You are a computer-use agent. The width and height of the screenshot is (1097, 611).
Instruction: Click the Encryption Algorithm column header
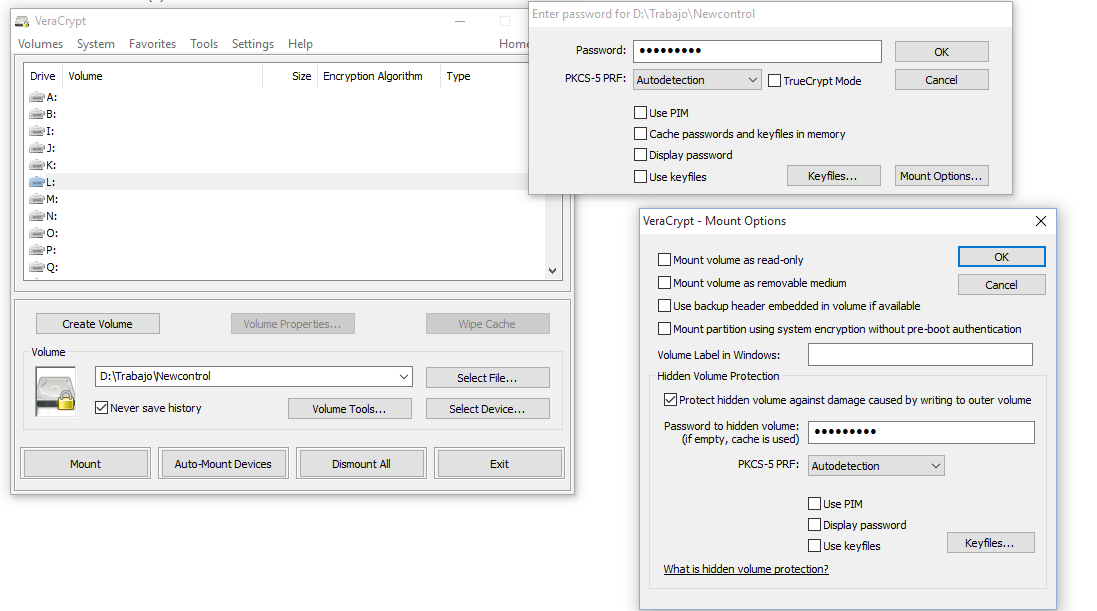pos(378,76)
